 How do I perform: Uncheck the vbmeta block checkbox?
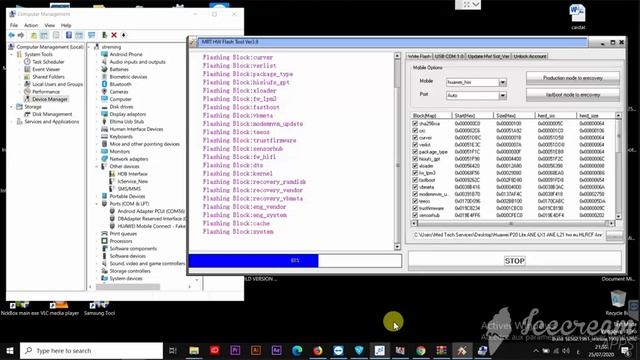point(415,187)
